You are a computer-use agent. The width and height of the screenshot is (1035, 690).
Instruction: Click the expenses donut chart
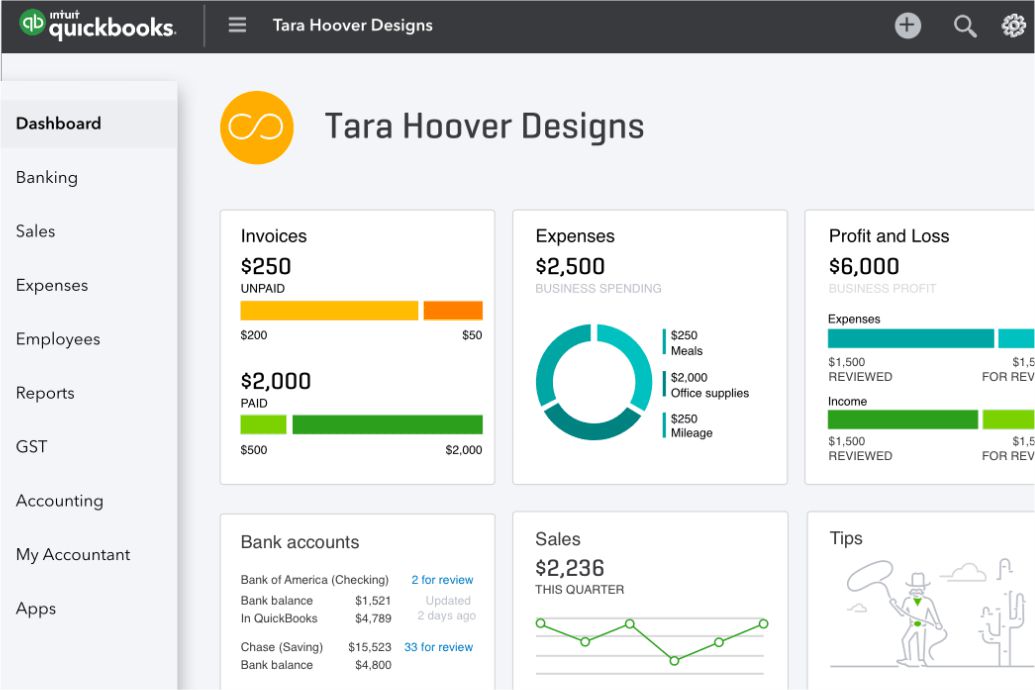click(x=594, y=382)
